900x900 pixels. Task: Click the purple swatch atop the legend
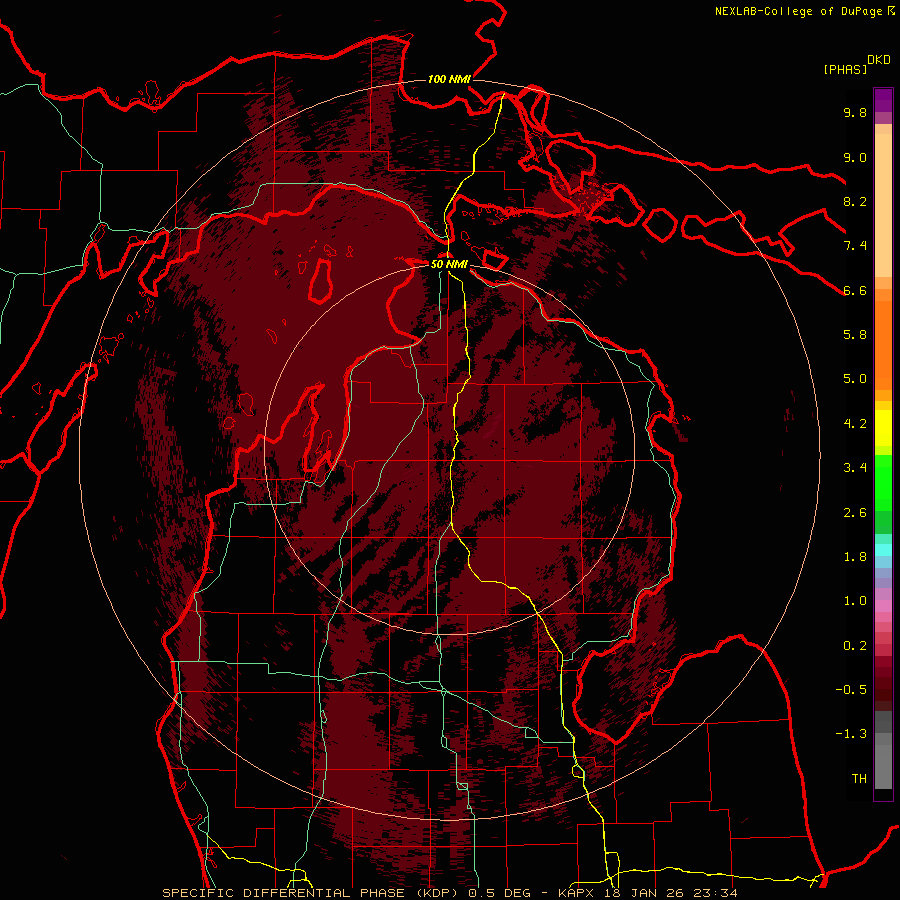883,100
